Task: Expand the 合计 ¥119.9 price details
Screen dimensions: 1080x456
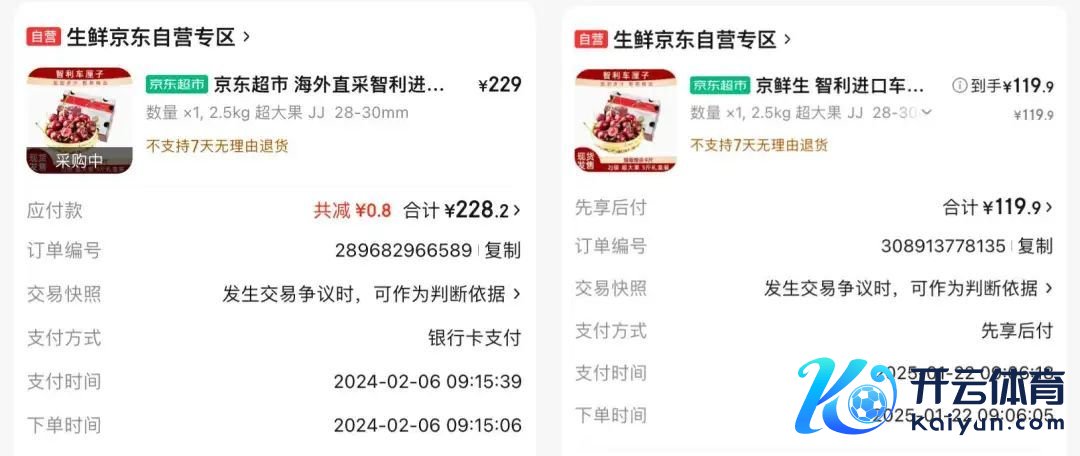Action: pyautogui.click(x=997, y=207)
